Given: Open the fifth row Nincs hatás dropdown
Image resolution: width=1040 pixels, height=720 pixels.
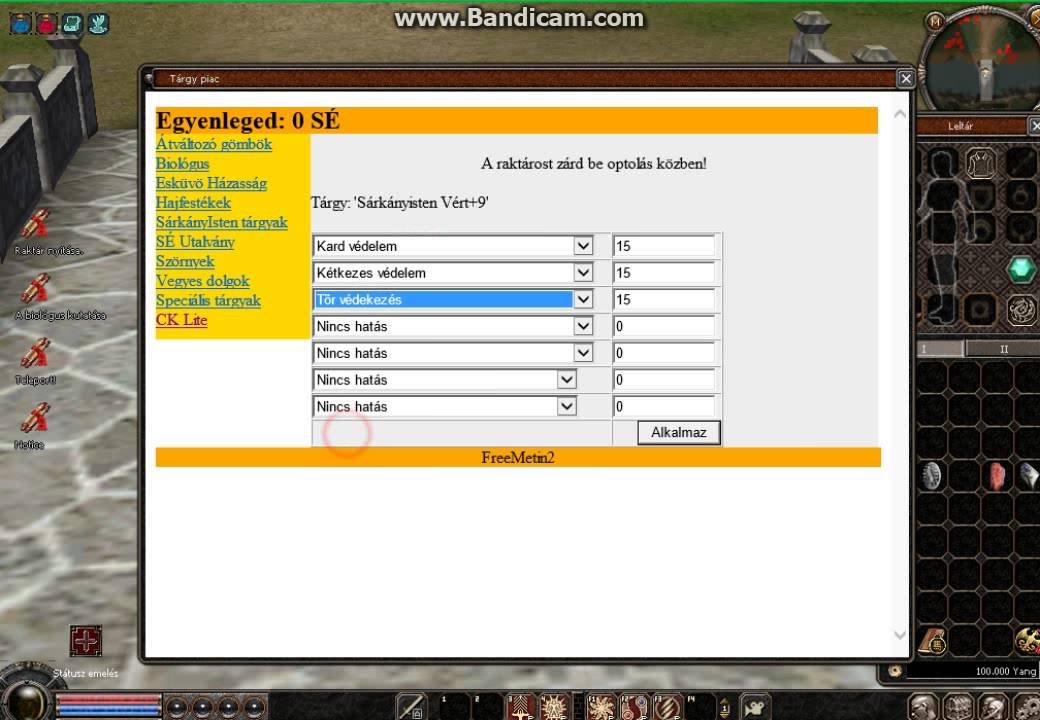Looking at the screenshot, I should (x=453, y=353).
